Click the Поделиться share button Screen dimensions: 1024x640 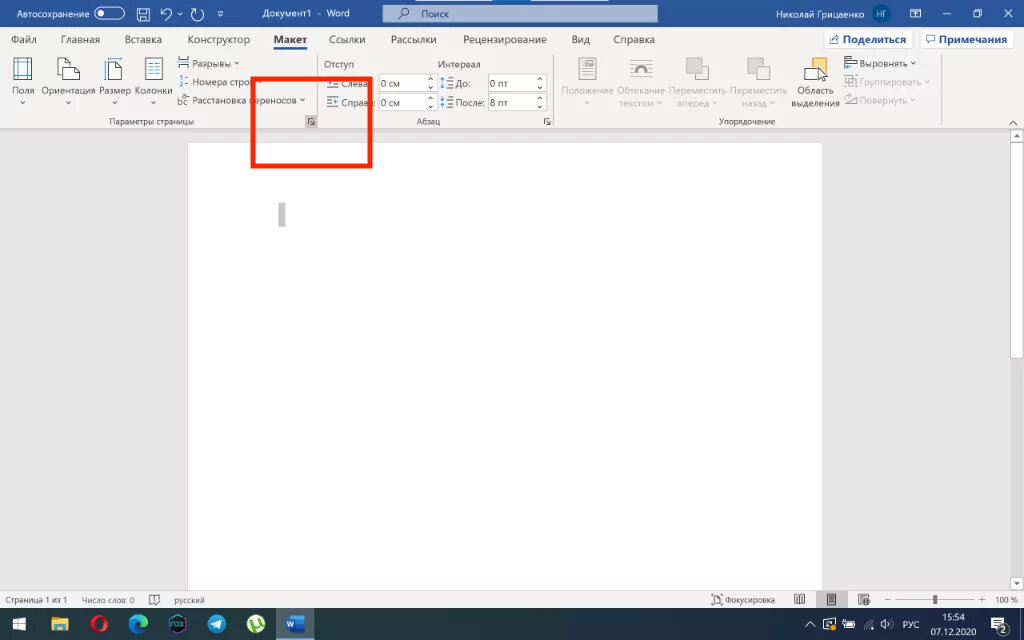coord(867,40)
